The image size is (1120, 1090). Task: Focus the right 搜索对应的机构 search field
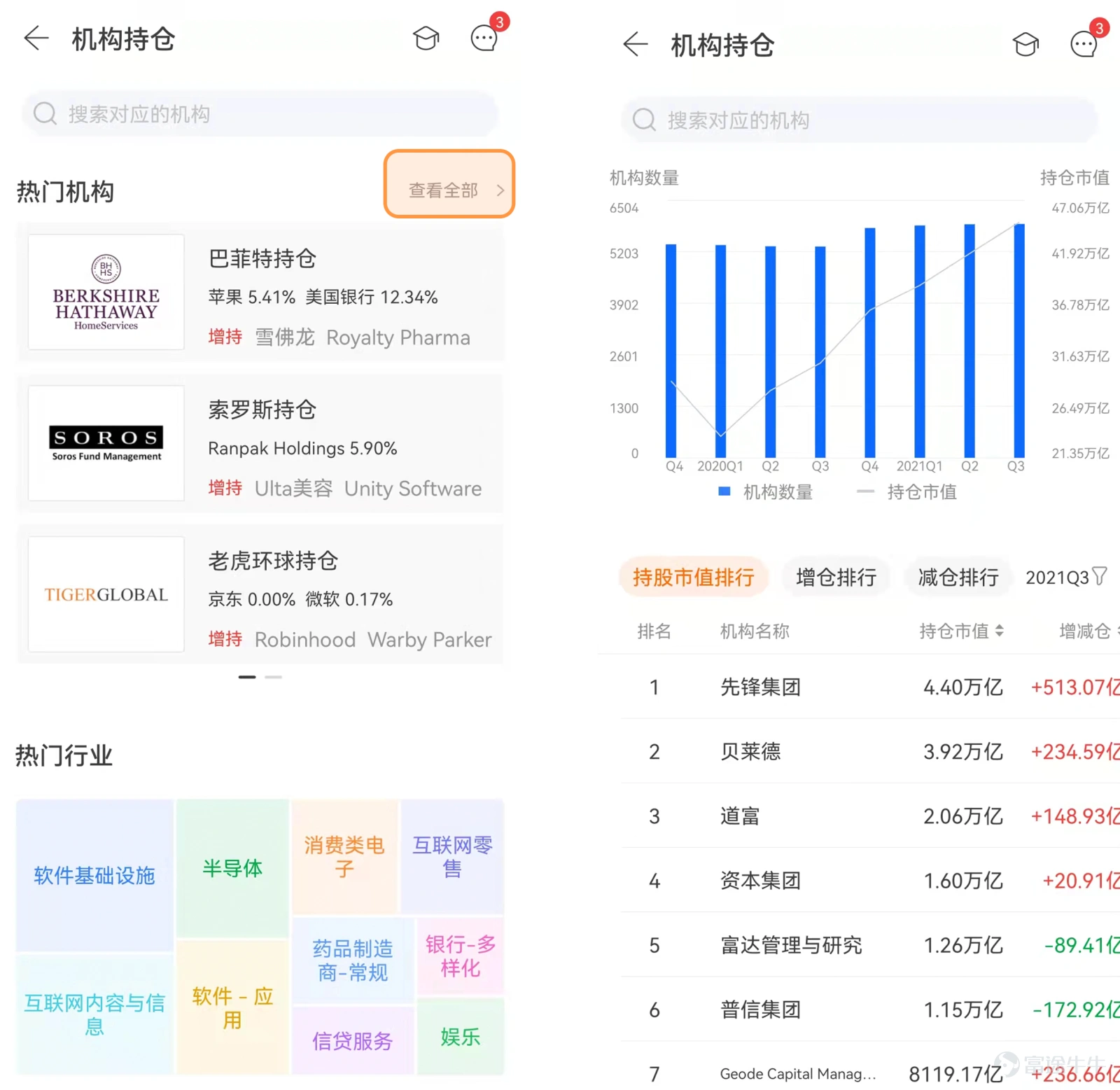(x=860, y=120)
